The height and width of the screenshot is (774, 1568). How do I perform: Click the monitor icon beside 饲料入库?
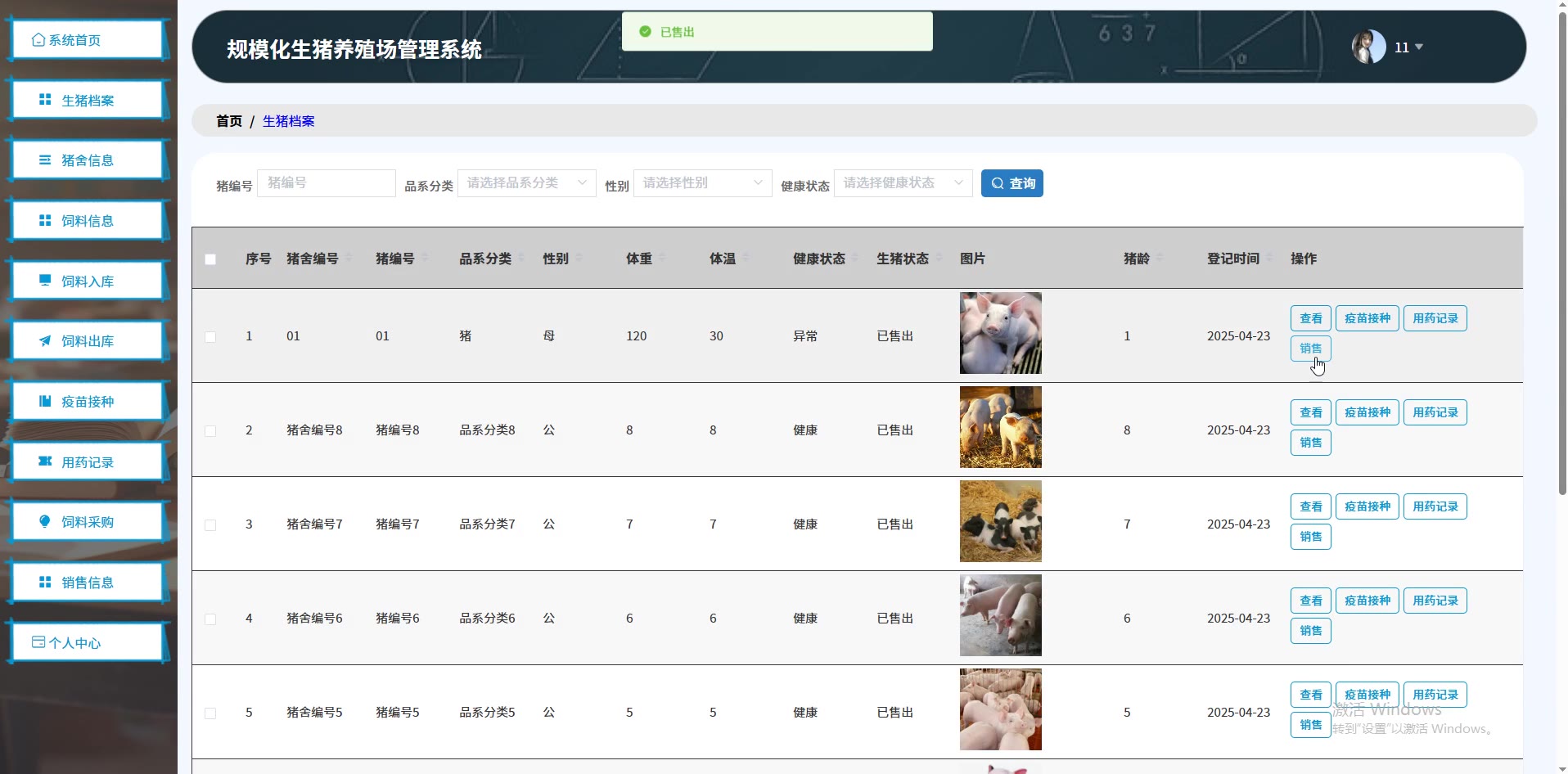(45, 281)
